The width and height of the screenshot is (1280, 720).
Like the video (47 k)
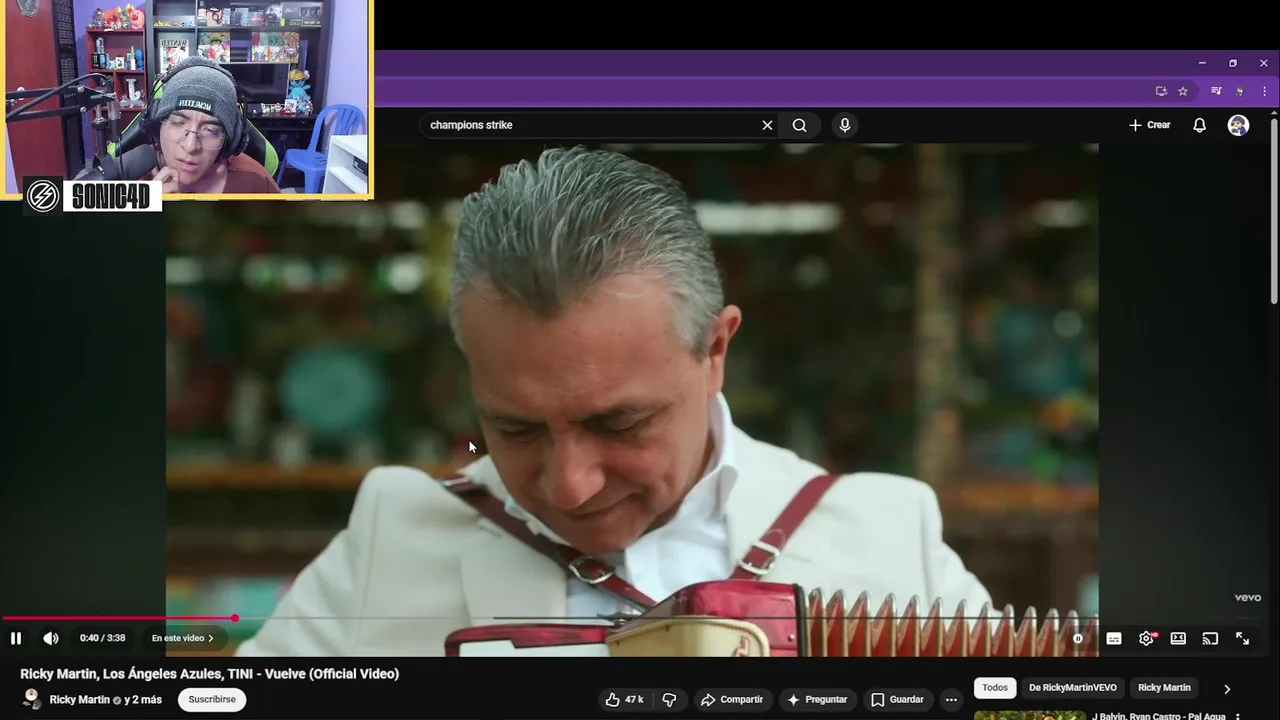[624, 700]
